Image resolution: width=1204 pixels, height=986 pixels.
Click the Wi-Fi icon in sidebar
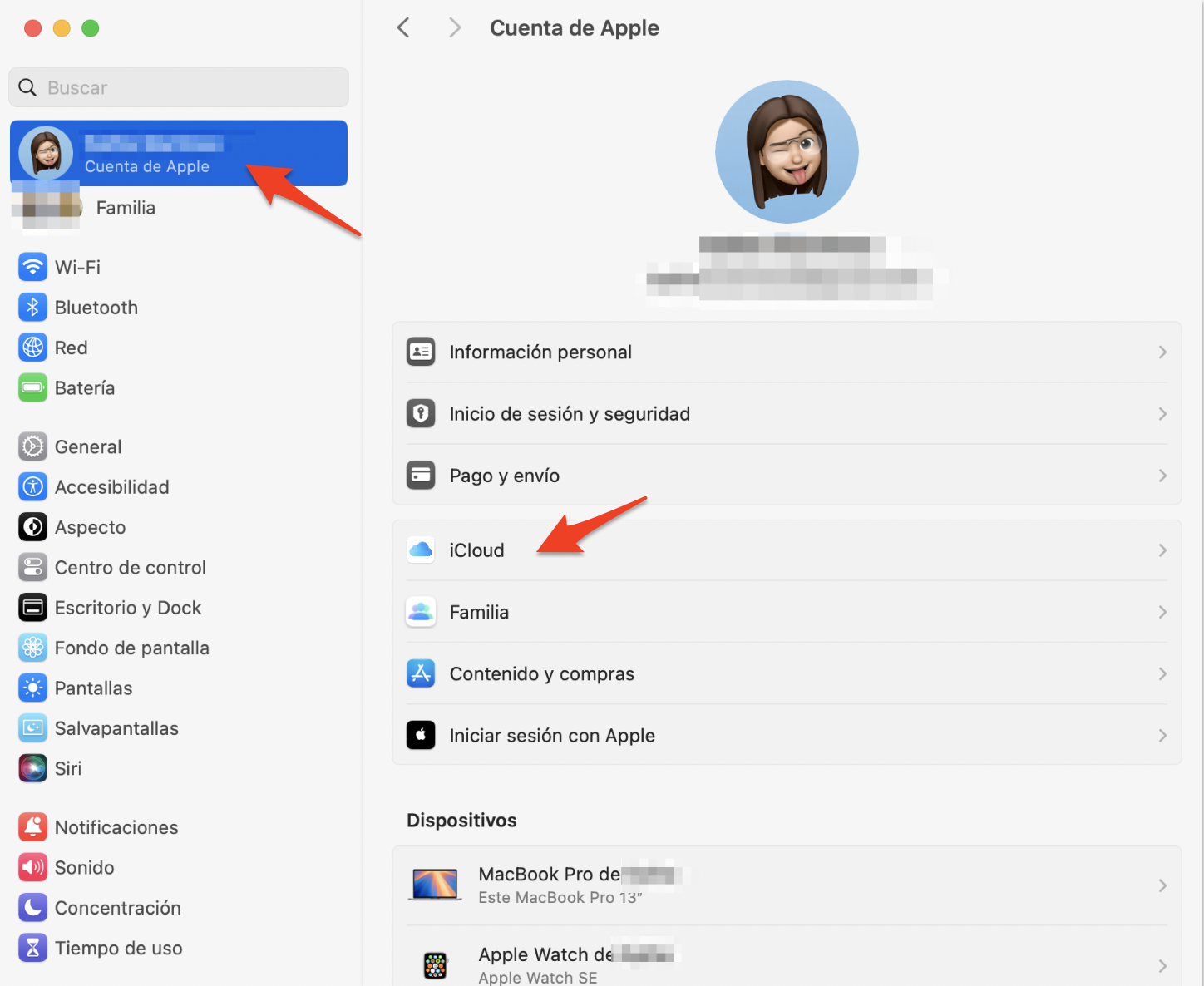pyautogui.click(x=32, y=267)
